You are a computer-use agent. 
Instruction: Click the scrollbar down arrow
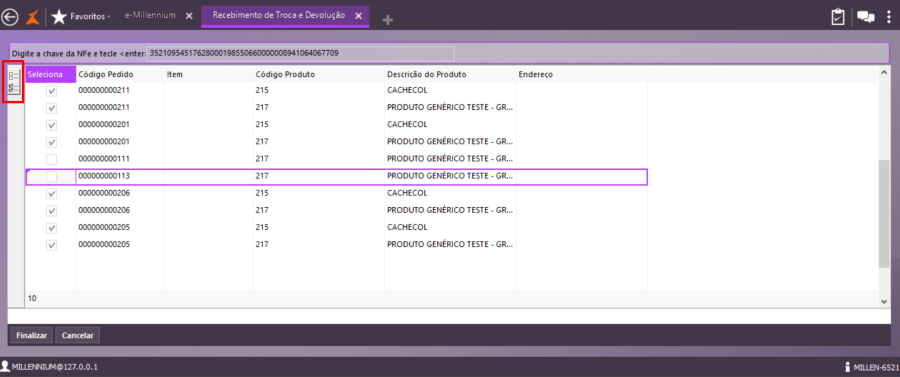click(884, 301)
